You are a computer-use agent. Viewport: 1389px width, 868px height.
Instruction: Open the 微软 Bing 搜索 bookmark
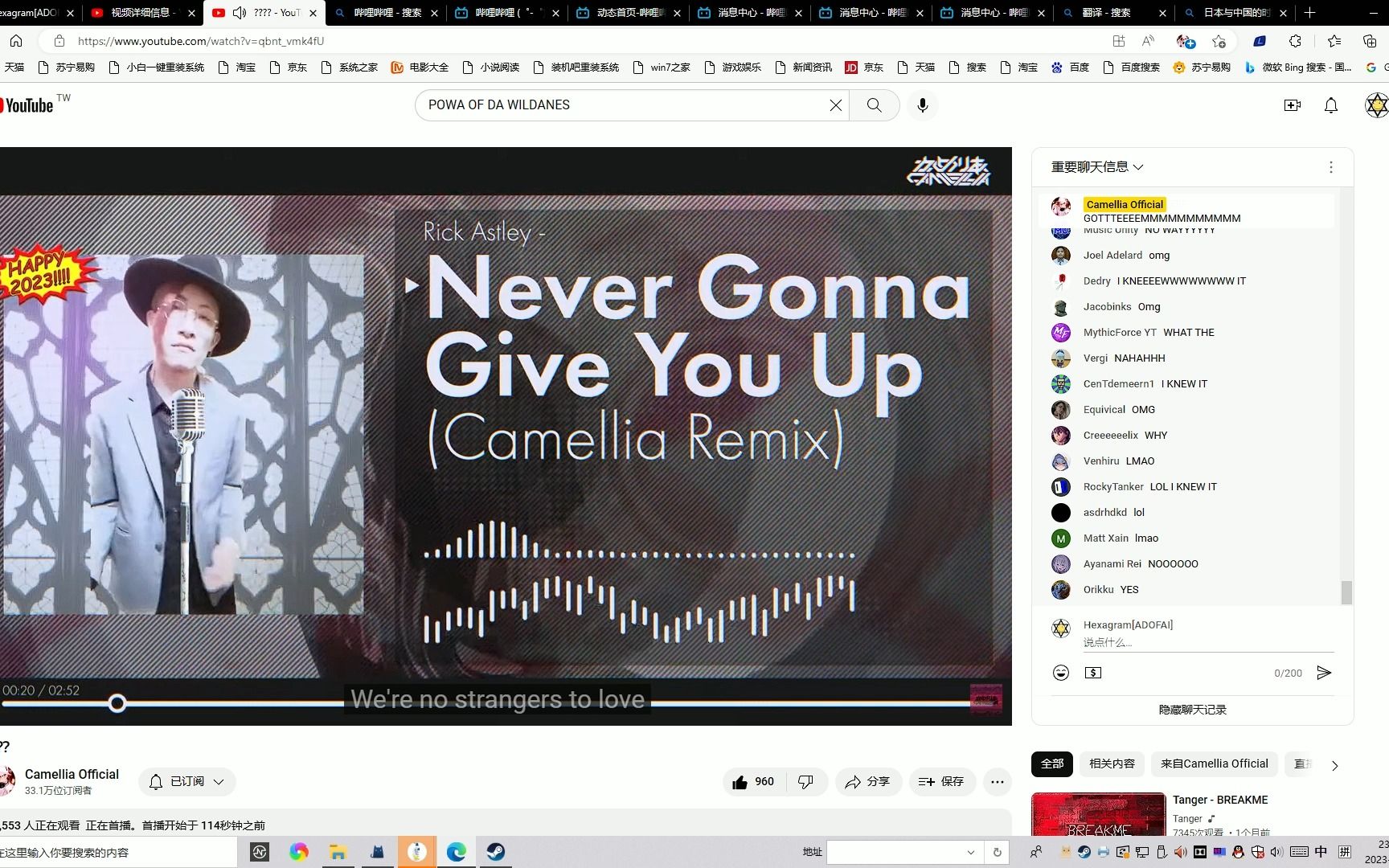coord(1297,68)
